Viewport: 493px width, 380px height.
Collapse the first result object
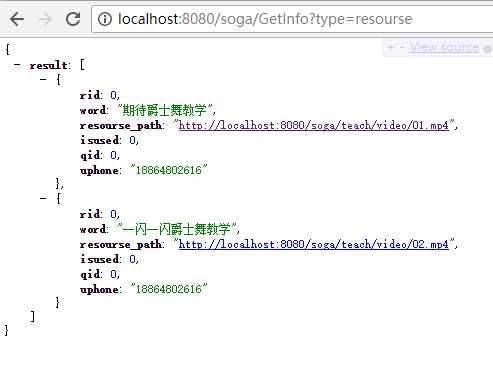(x=43, y=79)
